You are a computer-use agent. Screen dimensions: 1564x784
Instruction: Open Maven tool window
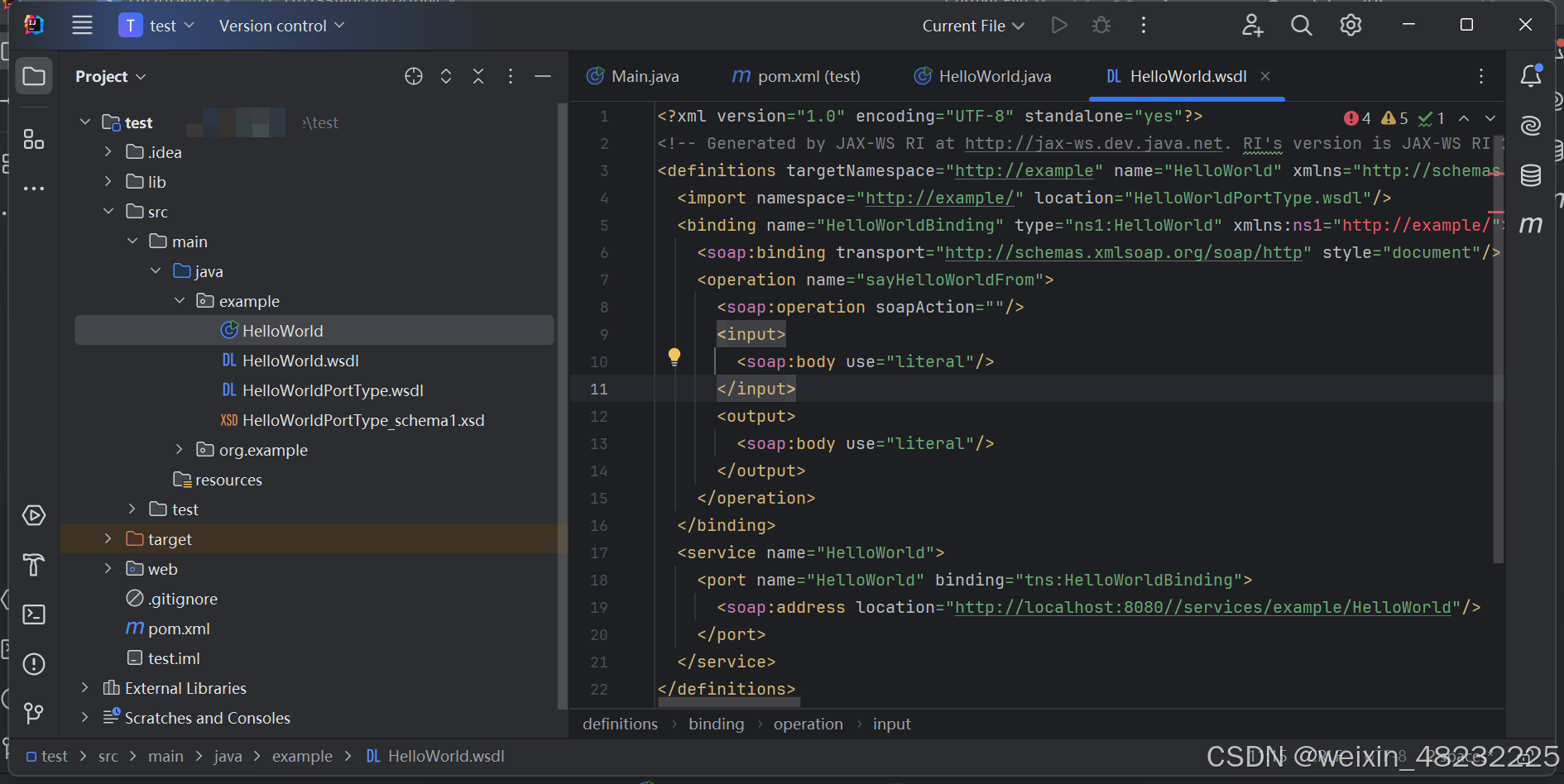[1531, 224]
